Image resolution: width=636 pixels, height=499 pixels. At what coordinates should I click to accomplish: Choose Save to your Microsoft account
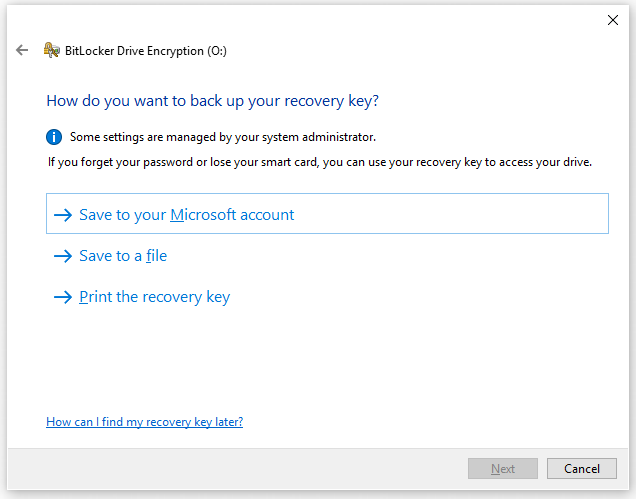327,213
